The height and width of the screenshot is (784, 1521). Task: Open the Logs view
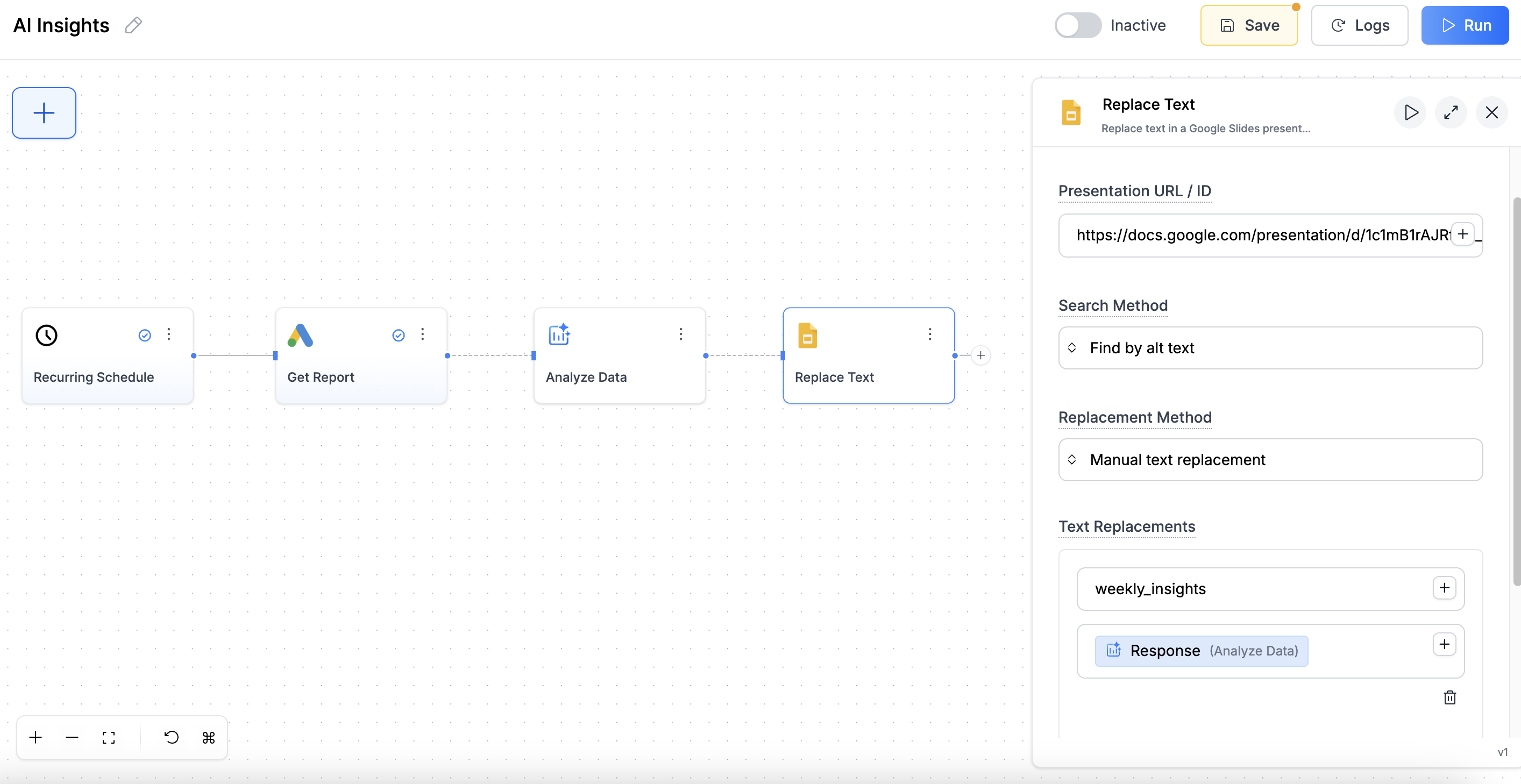[x=1359, y=25]
